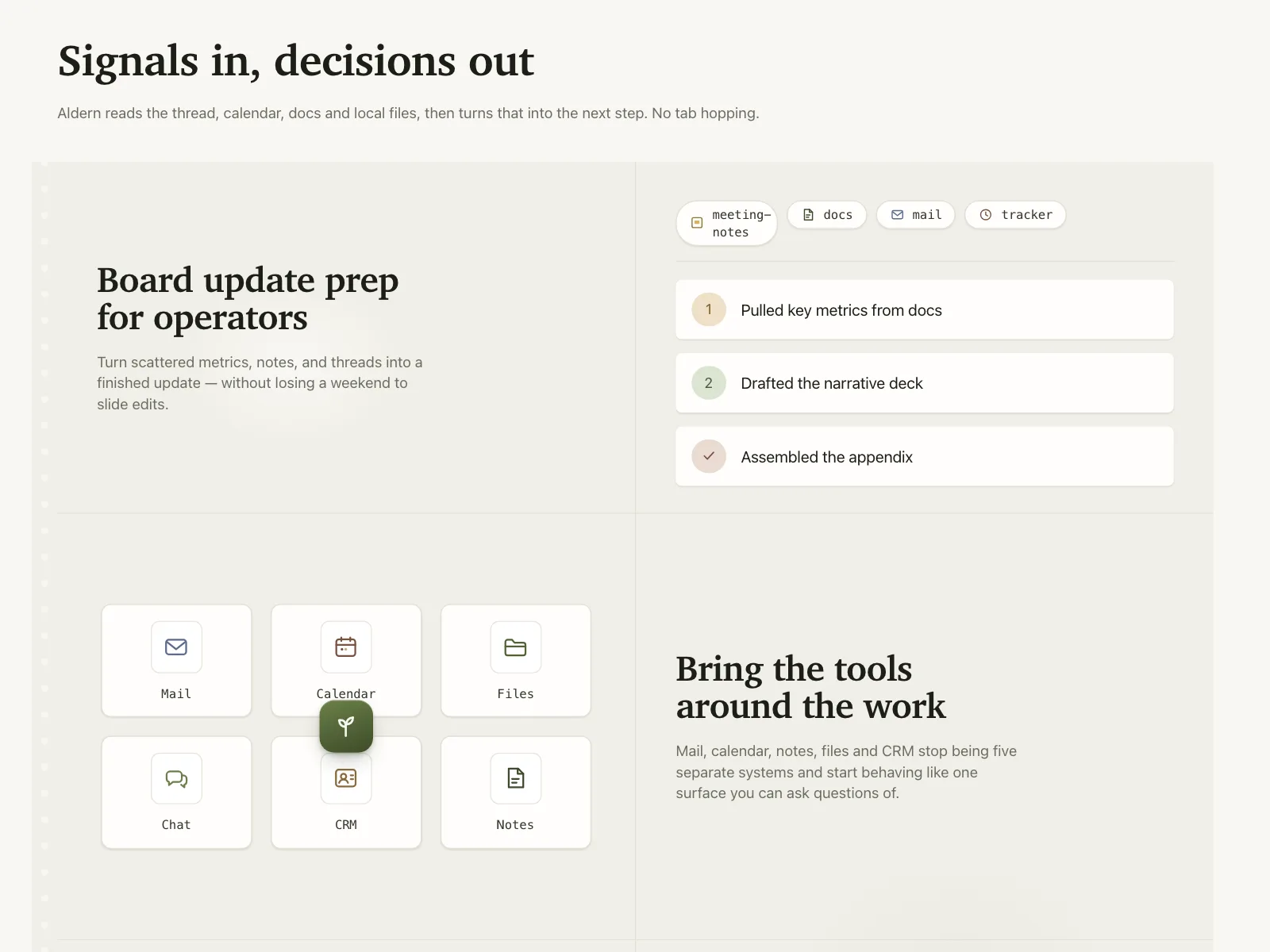The height and width of the screenshot is (952, 1270).
Task: Click the Mail envelope icon tile
Action: click(176, 647)
